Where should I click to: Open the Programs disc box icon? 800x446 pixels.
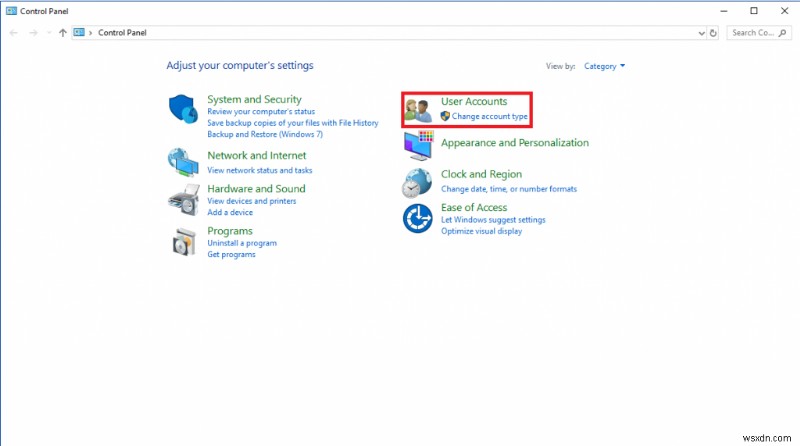pyautogui.click(x=184, y=242)
